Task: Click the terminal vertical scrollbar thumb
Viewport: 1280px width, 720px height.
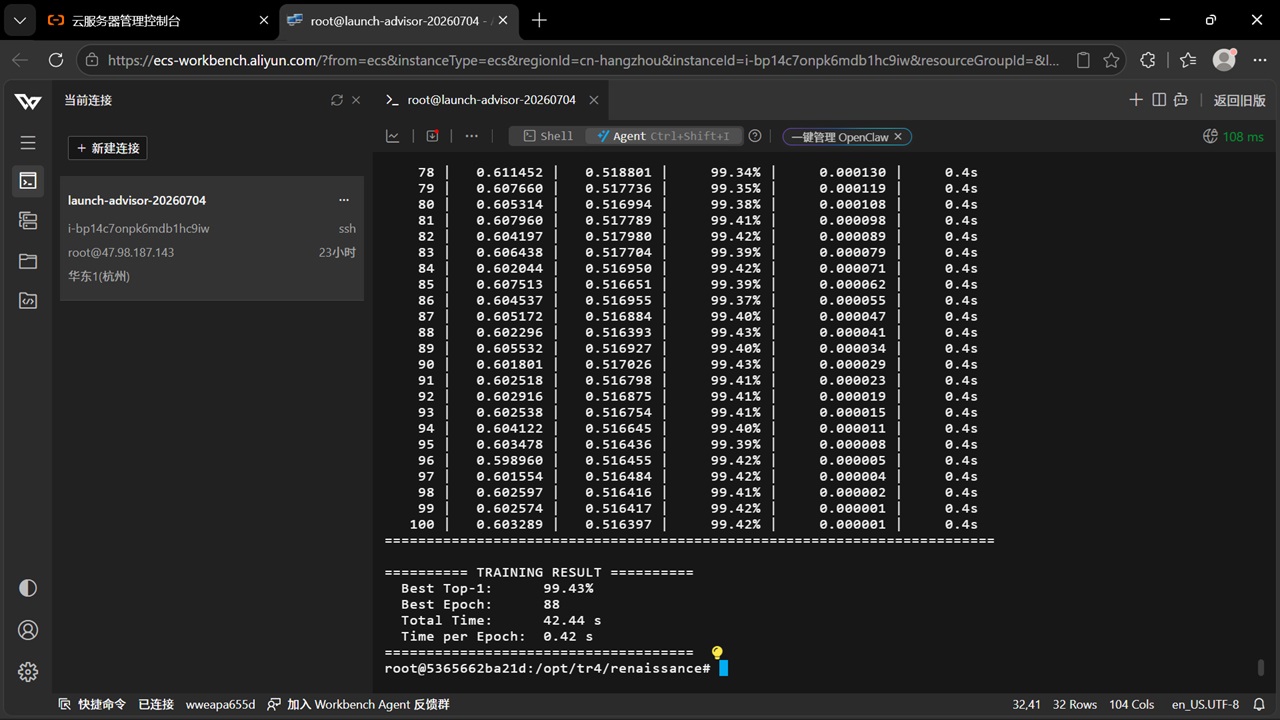Action: (1260, 668)
